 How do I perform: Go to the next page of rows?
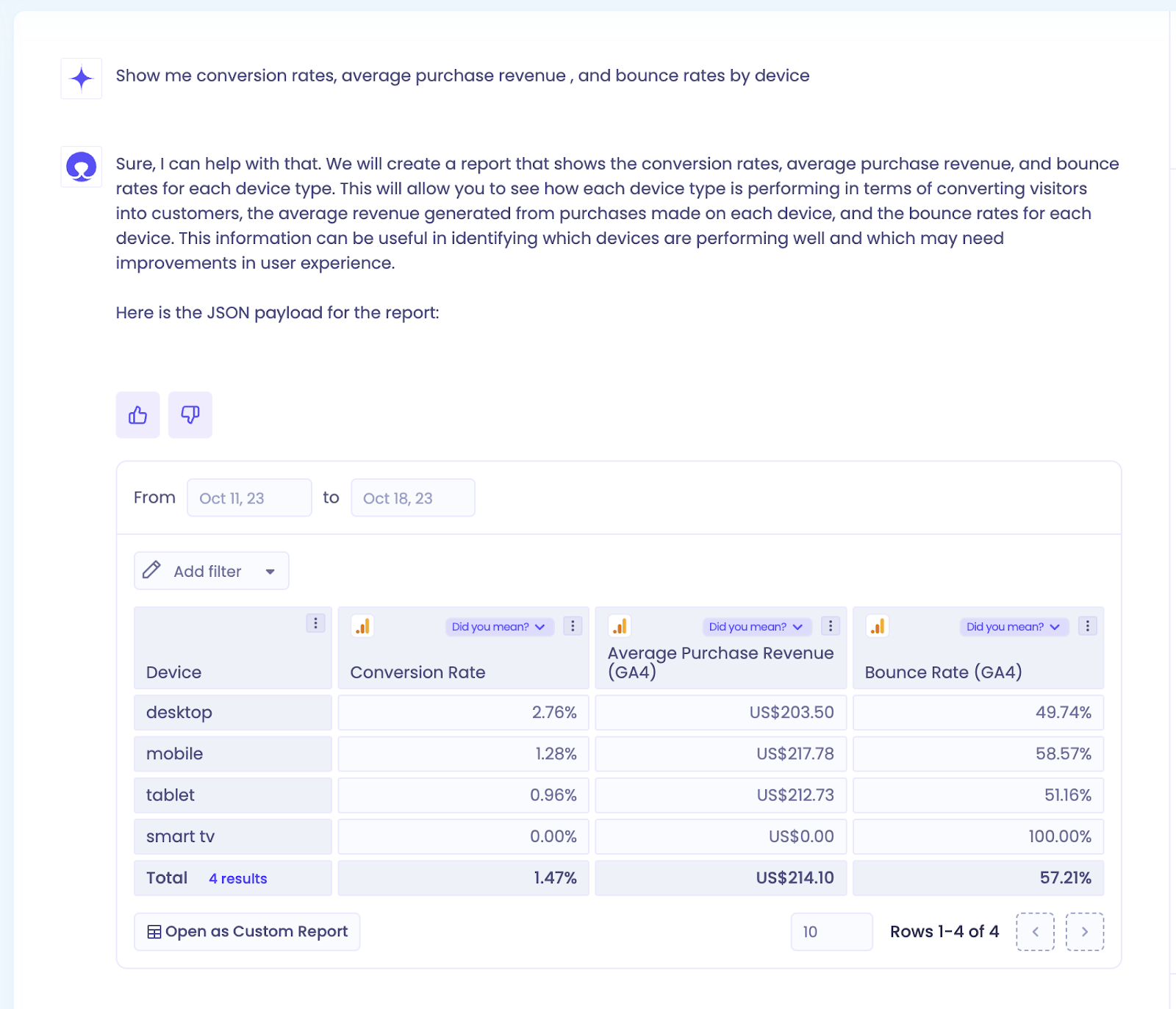1085,932
